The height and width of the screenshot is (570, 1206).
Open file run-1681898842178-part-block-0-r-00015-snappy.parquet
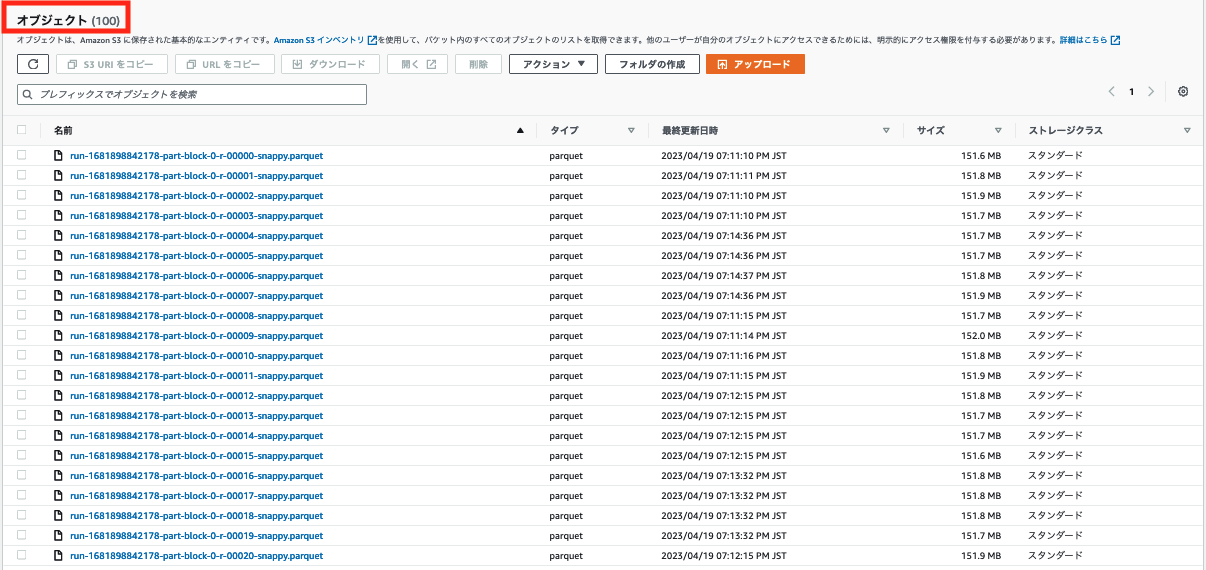point(196,456)
